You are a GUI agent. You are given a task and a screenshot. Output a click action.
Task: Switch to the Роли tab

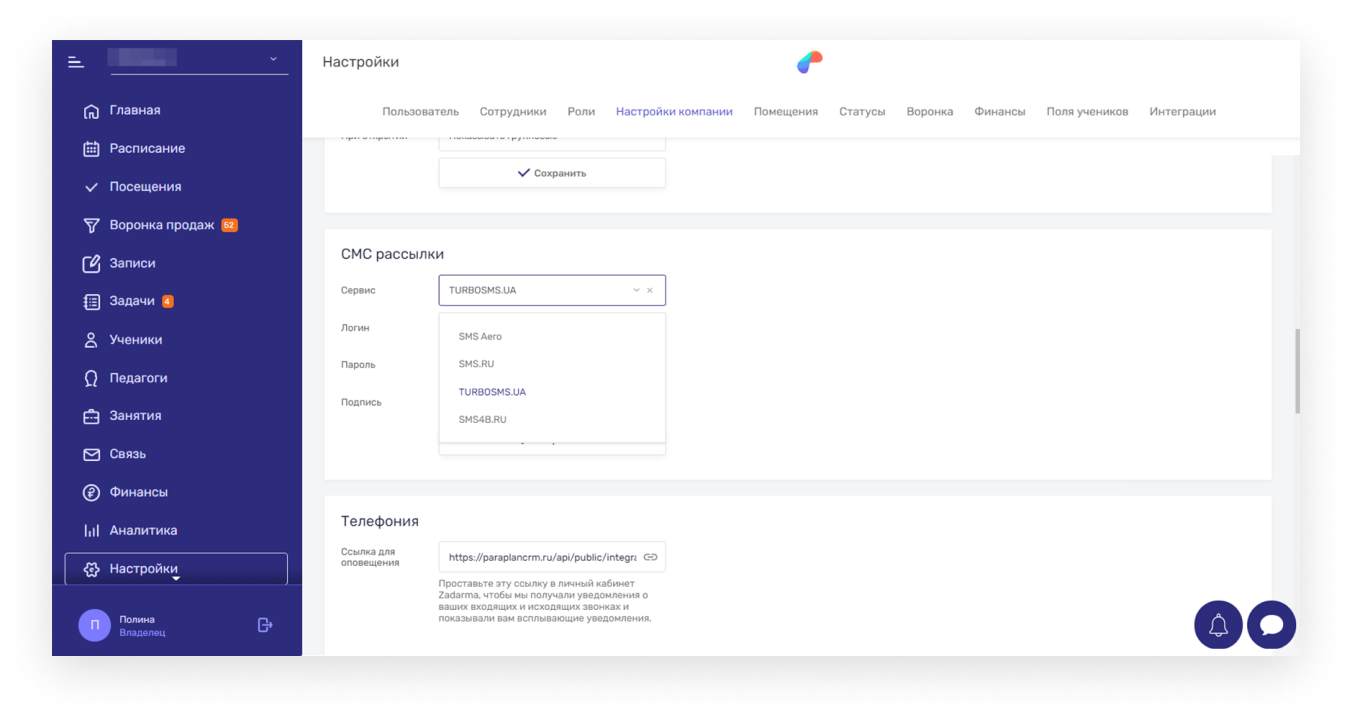581,112
